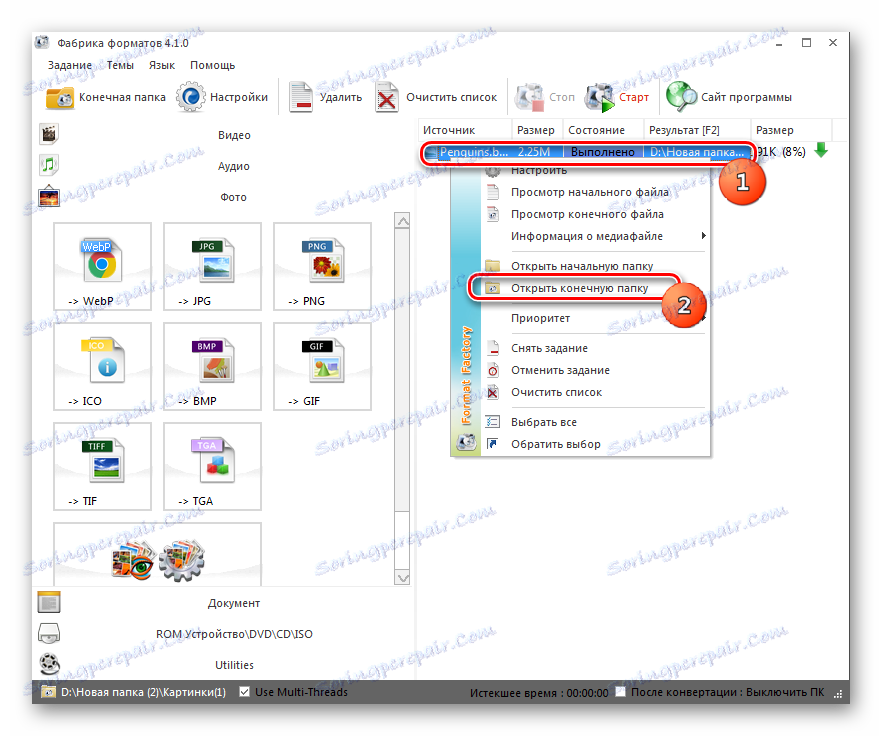Viewport: 882px width, 736px height.
Task: Select Отменить задание menu entry
Action: click(x=595, y=370)
